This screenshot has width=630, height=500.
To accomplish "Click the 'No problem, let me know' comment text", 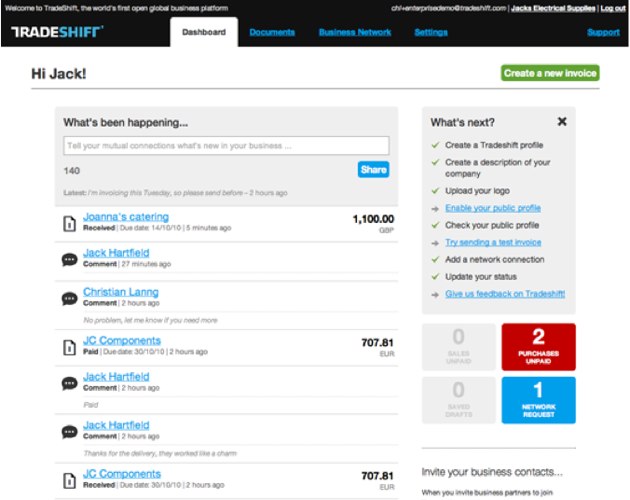I will (x=150, y=320).
